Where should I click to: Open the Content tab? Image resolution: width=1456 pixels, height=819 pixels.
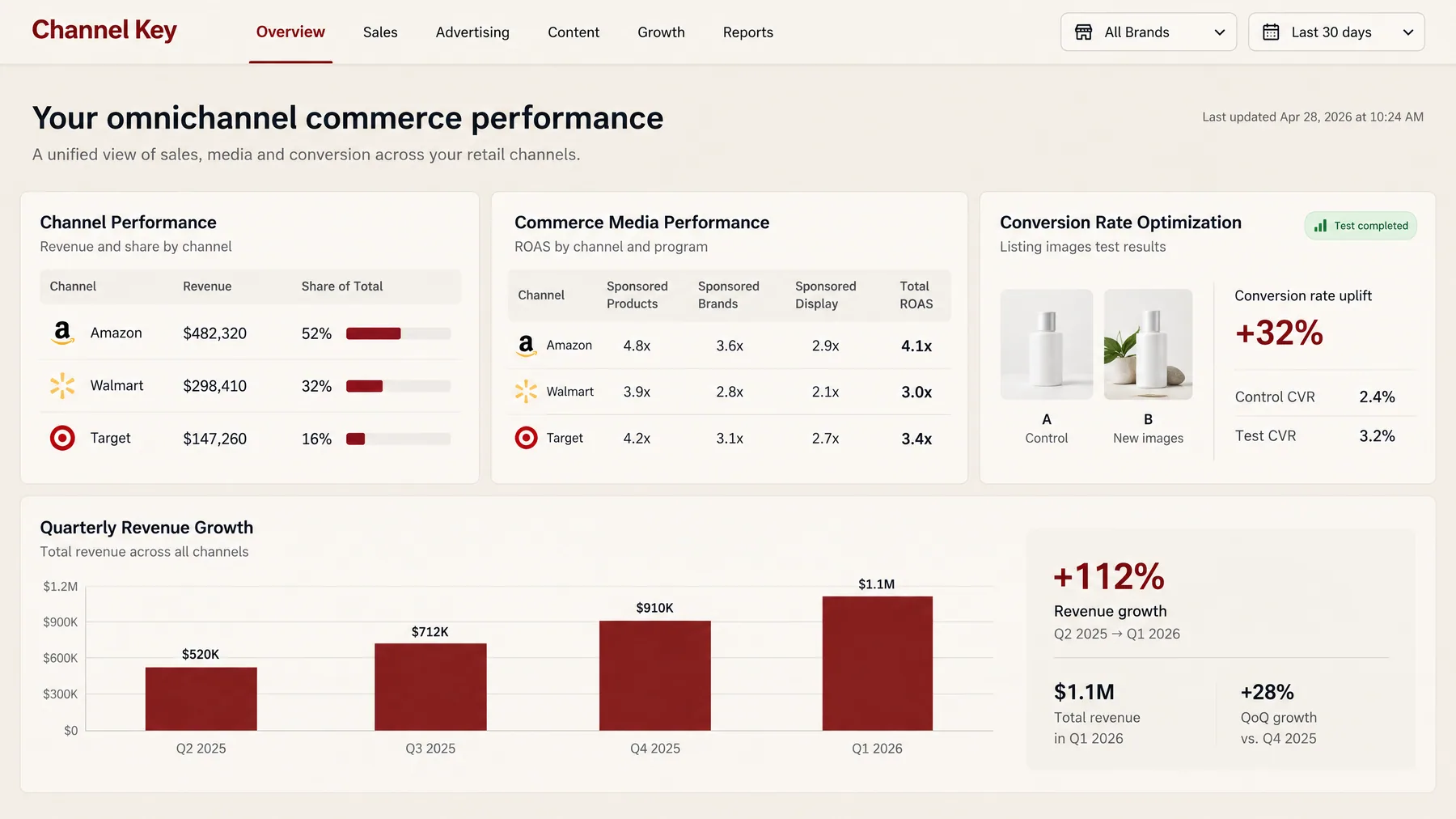[574, 32]
